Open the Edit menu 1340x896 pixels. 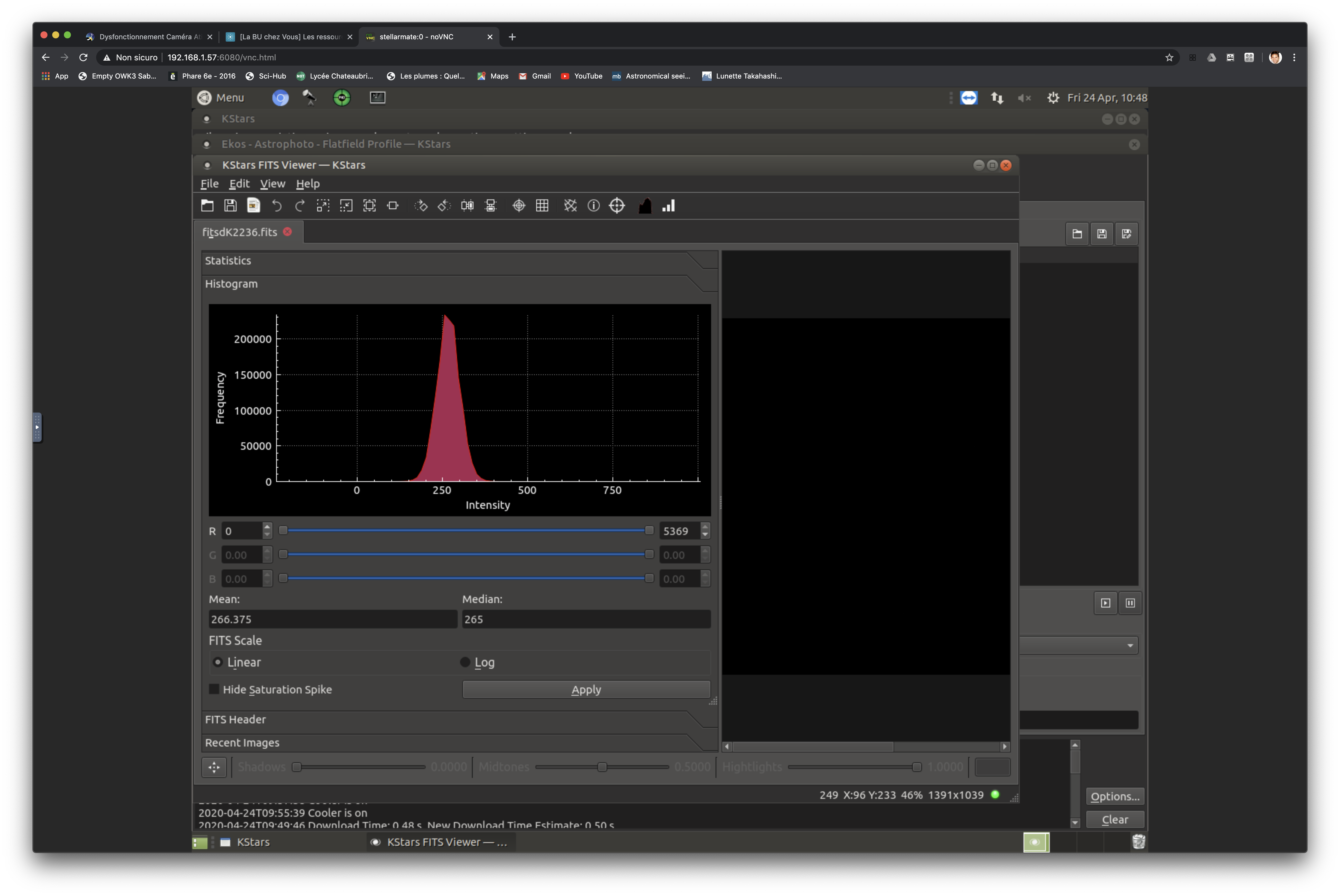click(x=239, y=183)
